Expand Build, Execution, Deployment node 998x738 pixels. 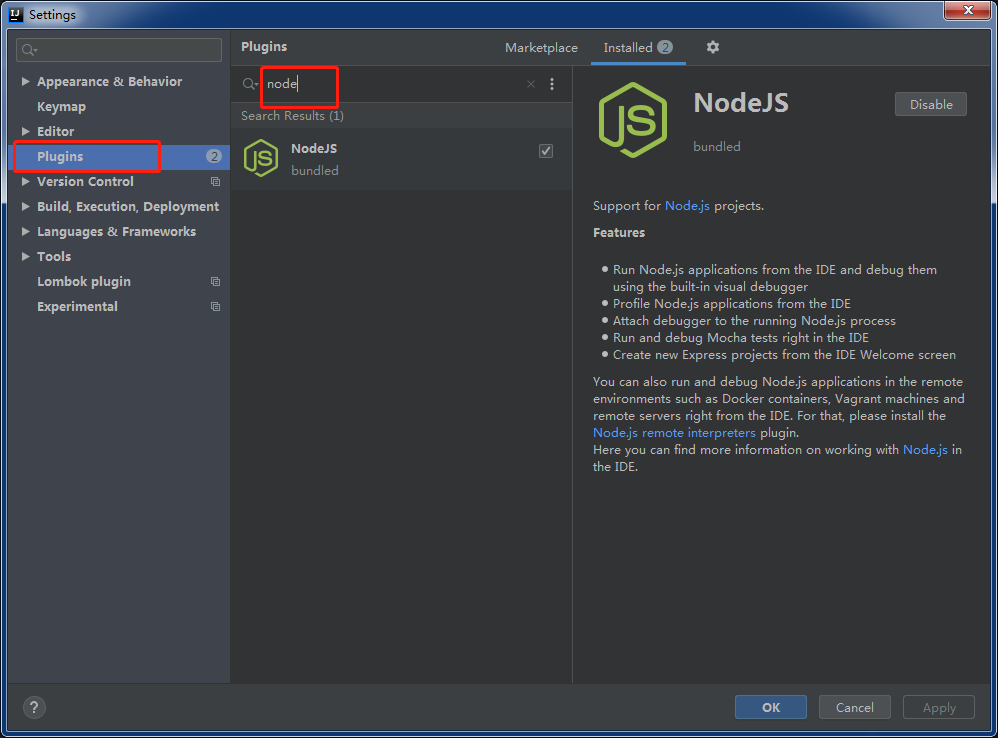[25, 207]
